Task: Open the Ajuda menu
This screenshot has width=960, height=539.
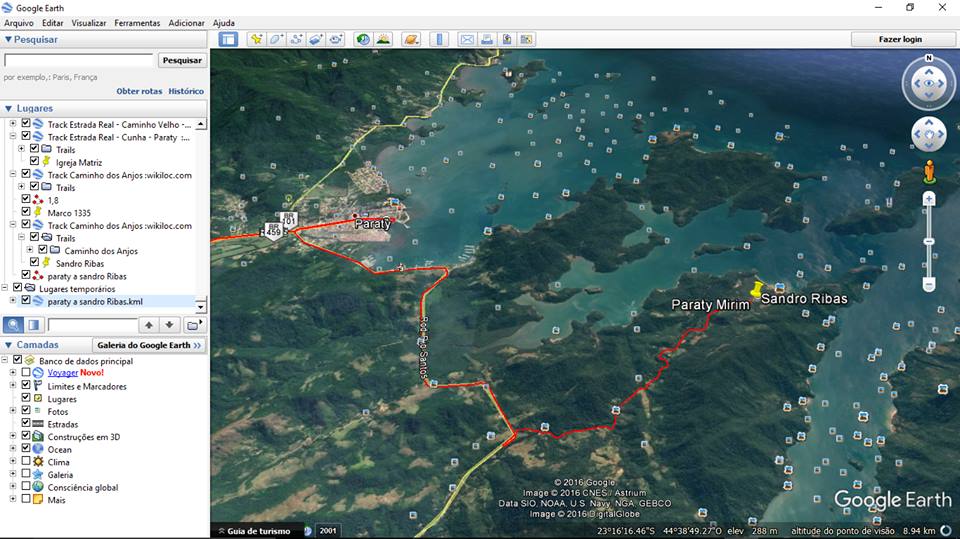Action: tap(224, 23)
